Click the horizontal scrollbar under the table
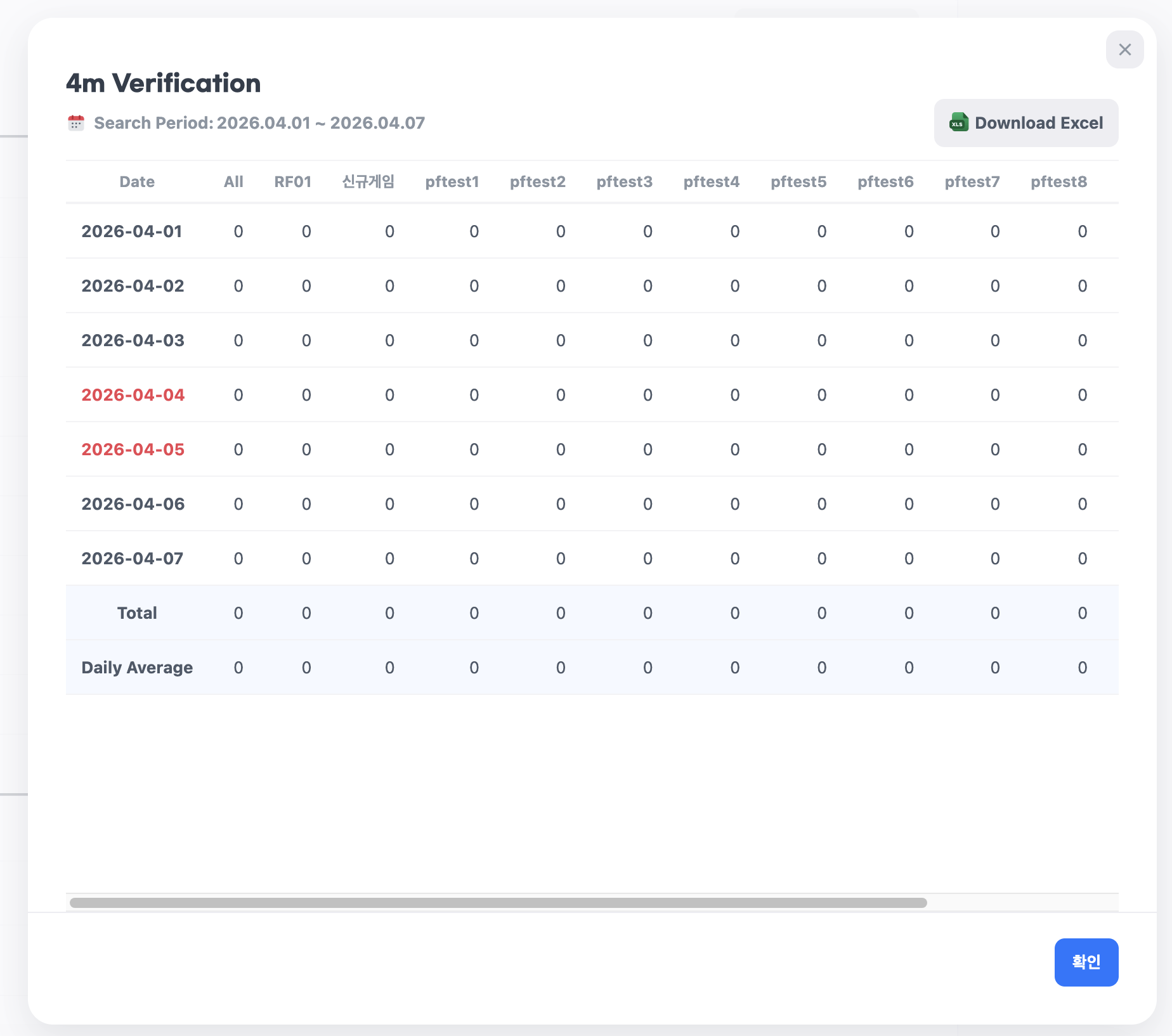The width and height of the screenshot is (1172, 1036). point(498,902)
